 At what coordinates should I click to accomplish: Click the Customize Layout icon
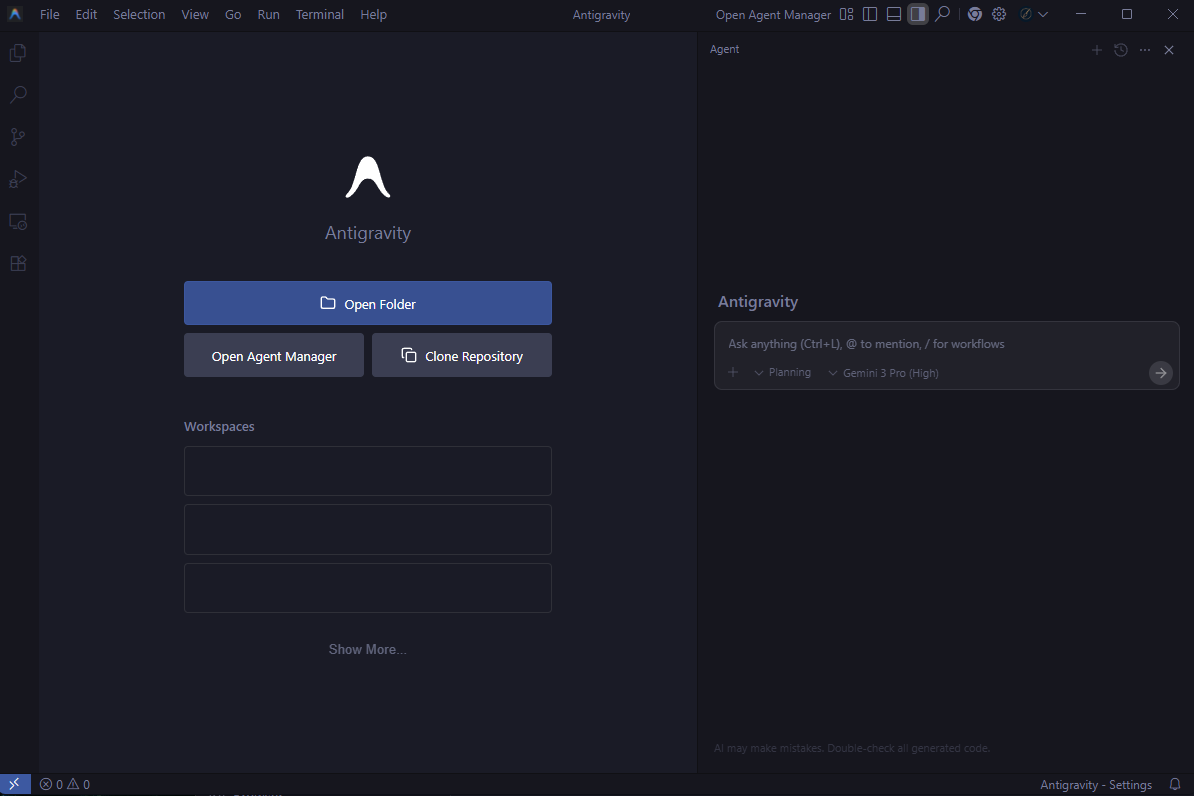tap(846, 14)
